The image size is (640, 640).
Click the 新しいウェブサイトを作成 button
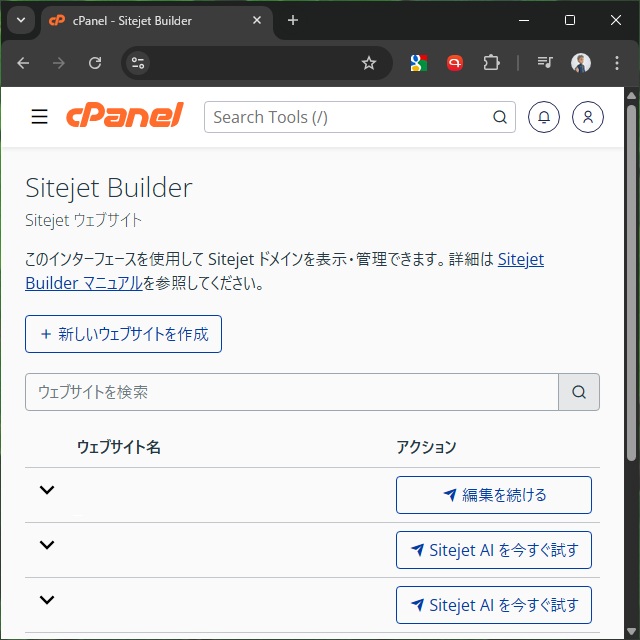pyautogui.click(x=123, y=334)
